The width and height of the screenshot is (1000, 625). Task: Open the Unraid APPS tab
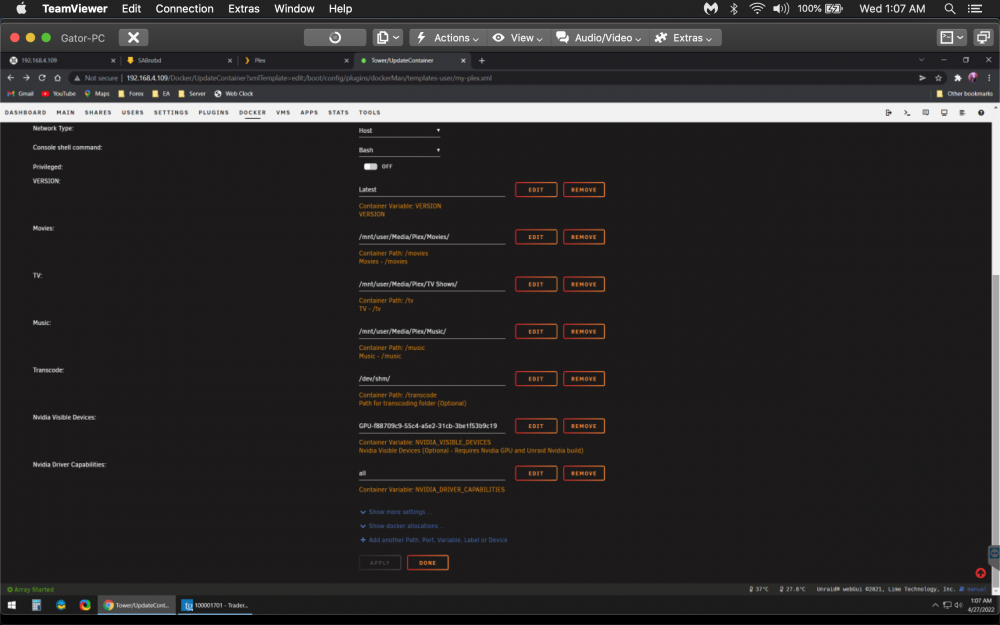pyautogui.click(x=309, y=112)
